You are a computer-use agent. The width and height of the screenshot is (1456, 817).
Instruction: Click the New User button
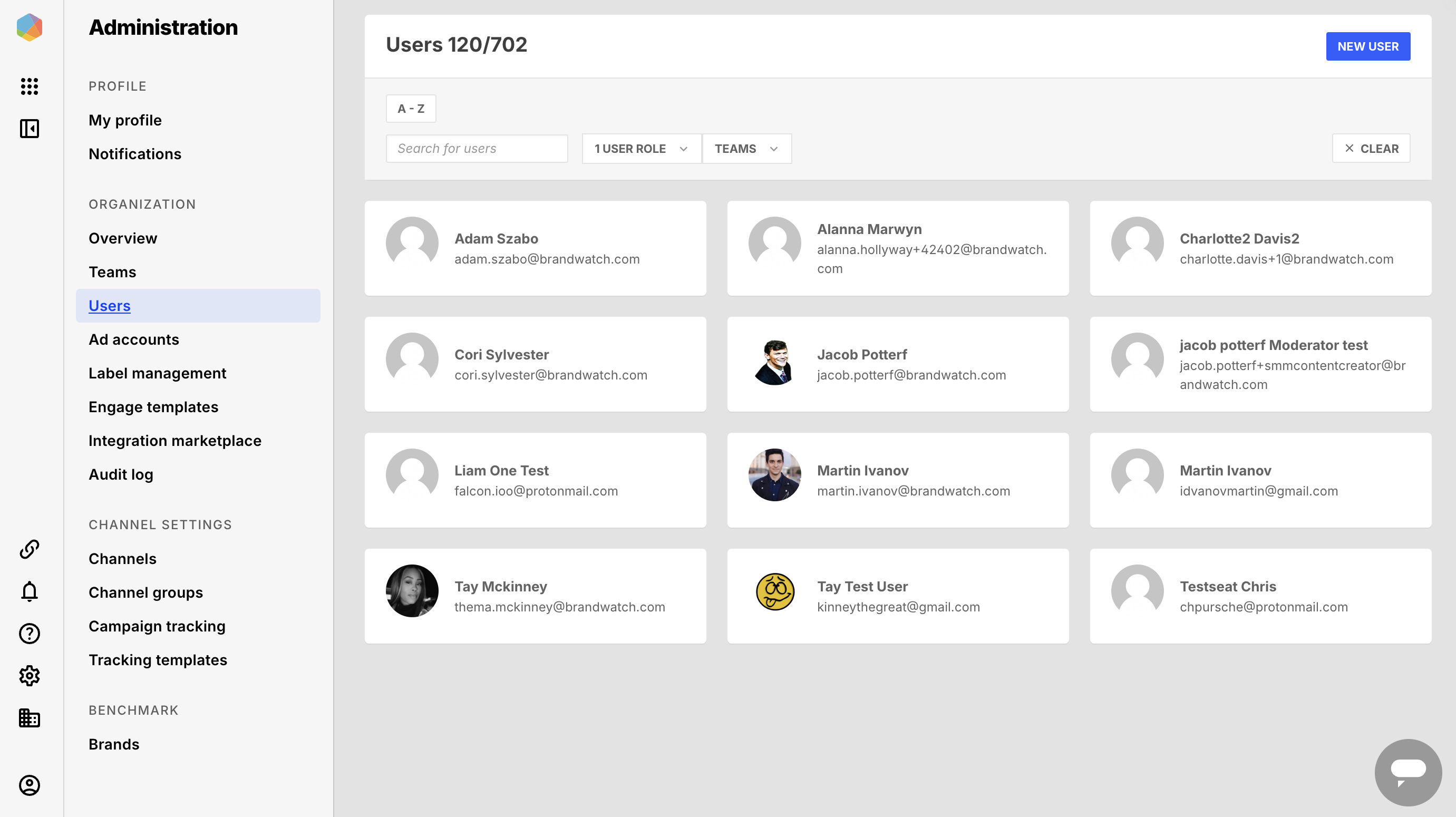1368,46
